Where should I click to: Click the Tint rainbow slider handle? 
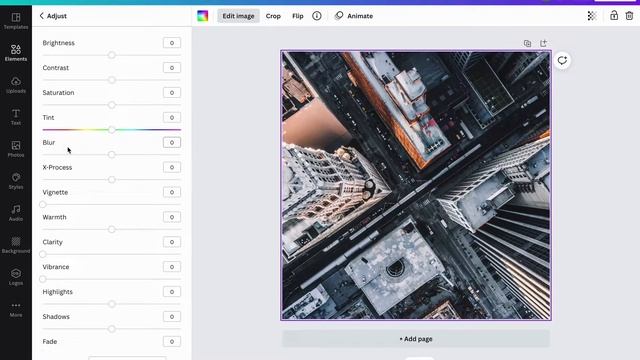coord(111,130)
